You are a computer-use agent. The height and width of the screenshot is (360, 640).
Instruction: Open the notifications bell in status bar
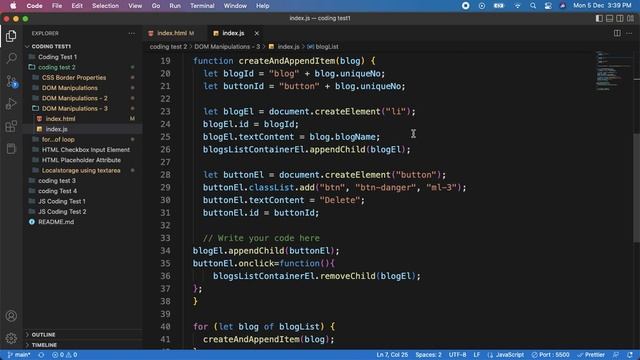[x=630, y=355]
